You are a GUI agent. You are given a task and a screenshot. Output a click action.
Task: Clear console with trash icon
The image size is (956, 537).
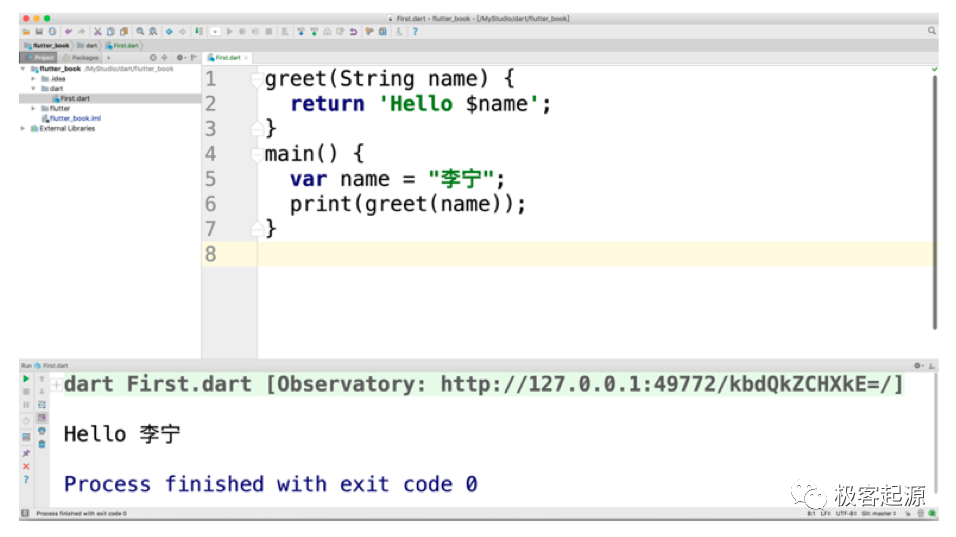[42, 444]
